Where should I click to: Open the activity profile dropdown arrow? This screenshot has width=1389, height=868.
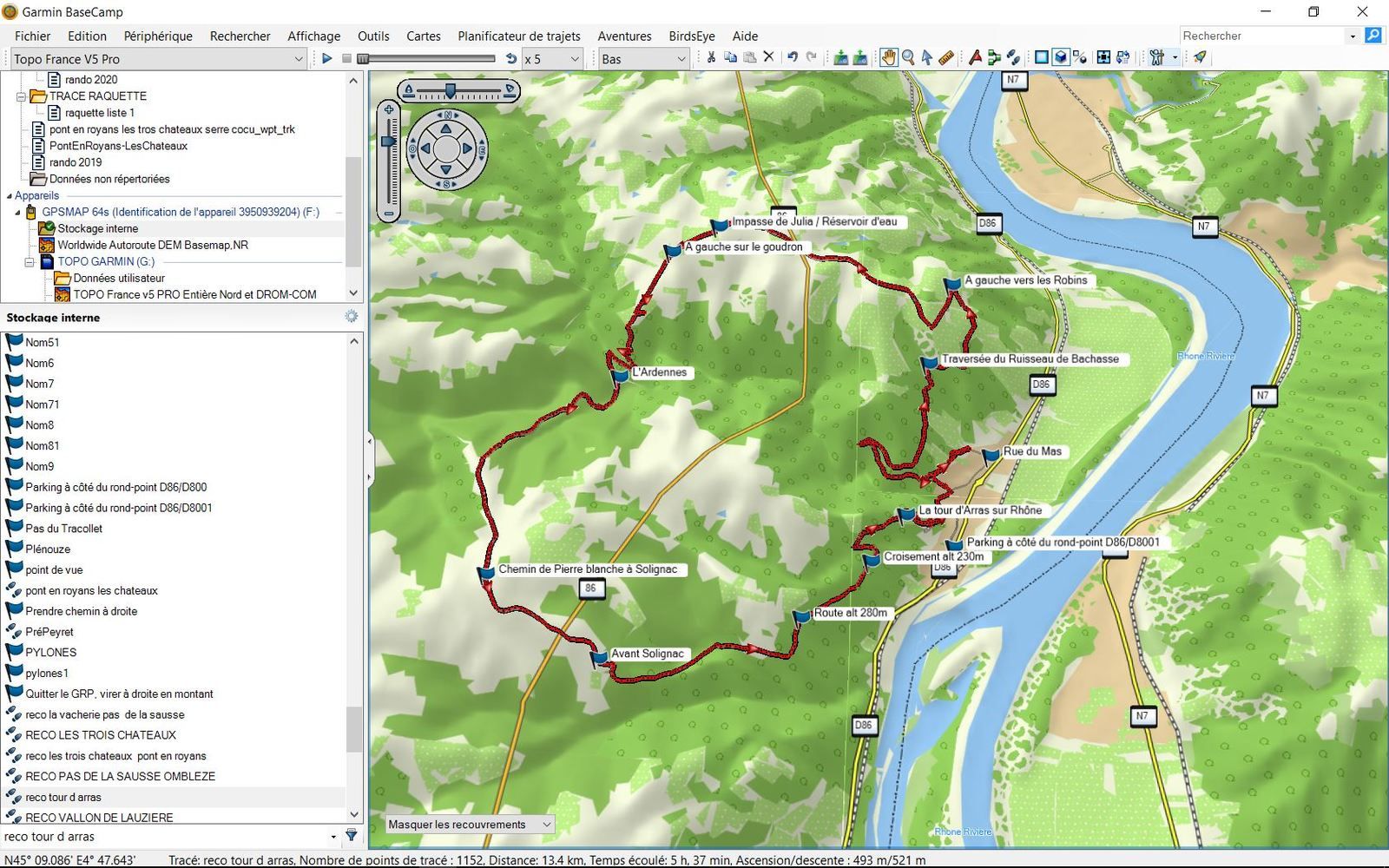(1175, 58)
